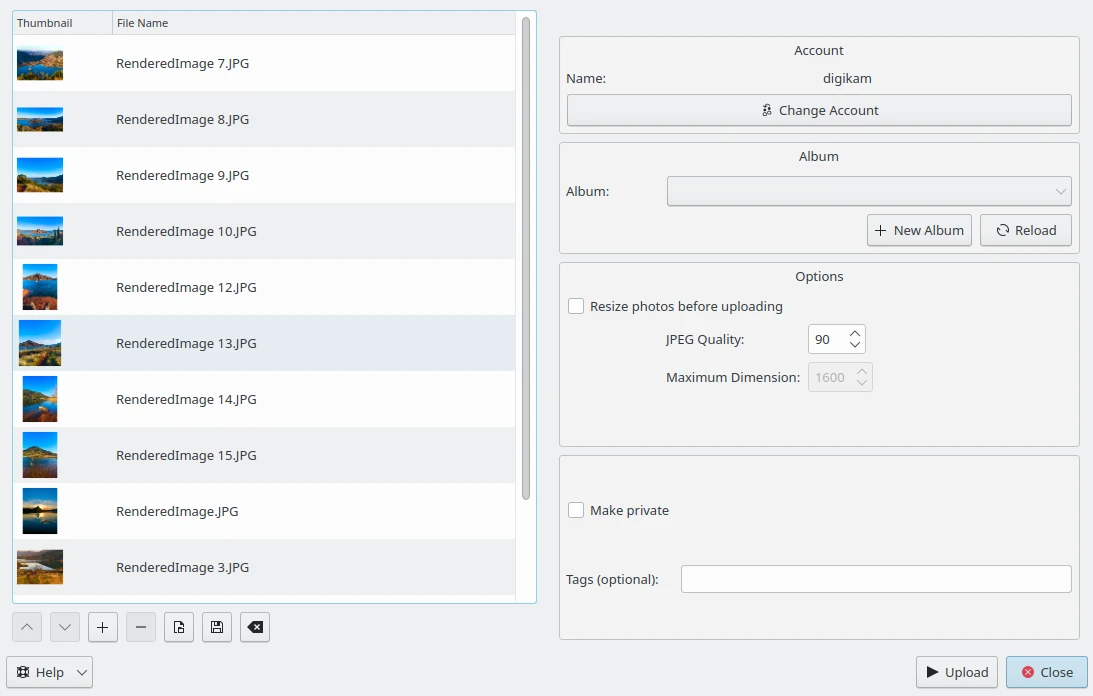Click the Thumbnail column header
Image resolution: width=1093 pixels, height=696 pixels.
[x=62, y=23]
